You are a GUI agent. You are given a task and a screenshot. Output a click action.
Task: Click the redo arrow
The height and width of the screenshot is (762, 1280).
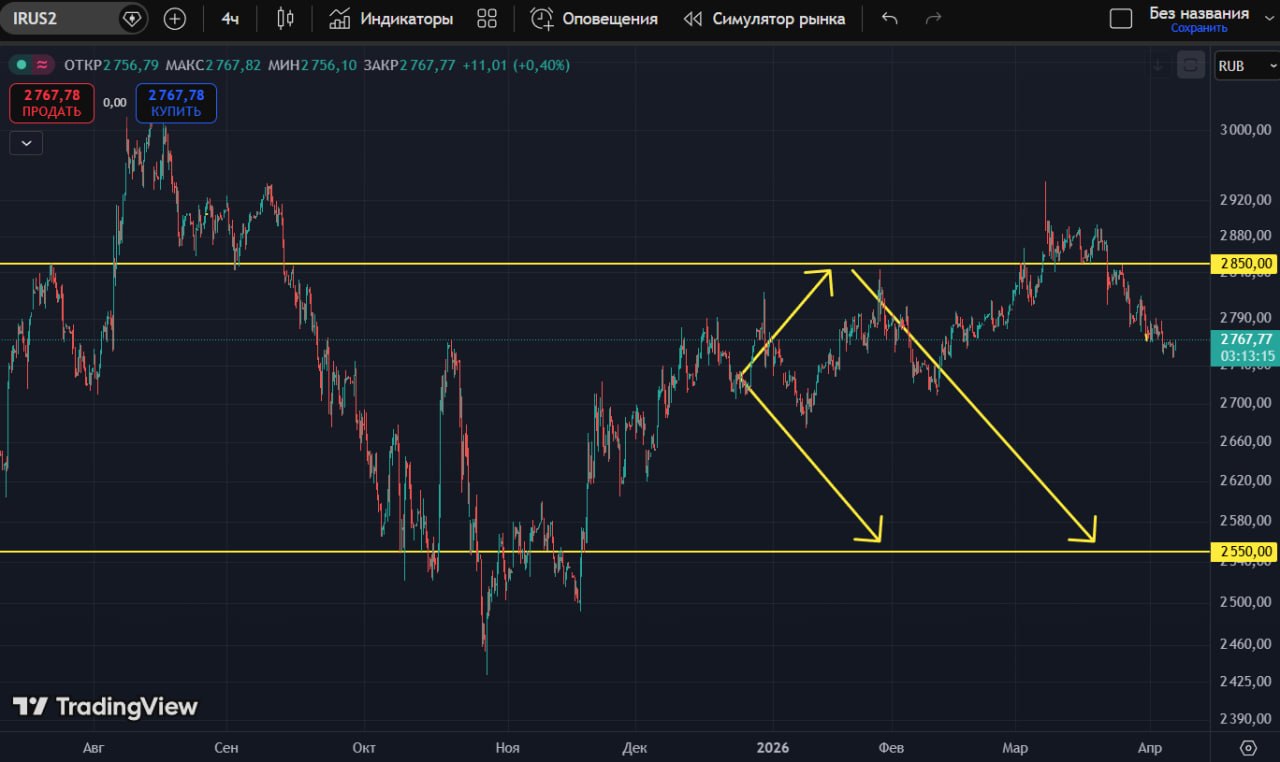click(934, 19)
